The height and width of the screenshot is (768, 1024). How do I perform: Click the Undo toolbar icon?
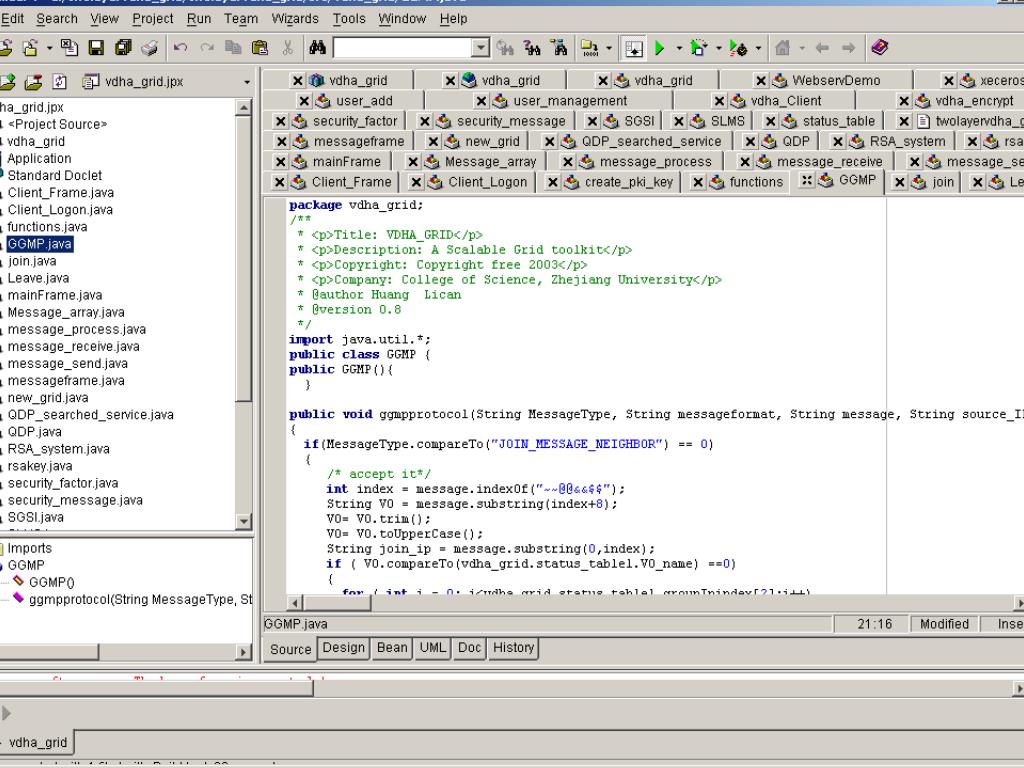181,48
